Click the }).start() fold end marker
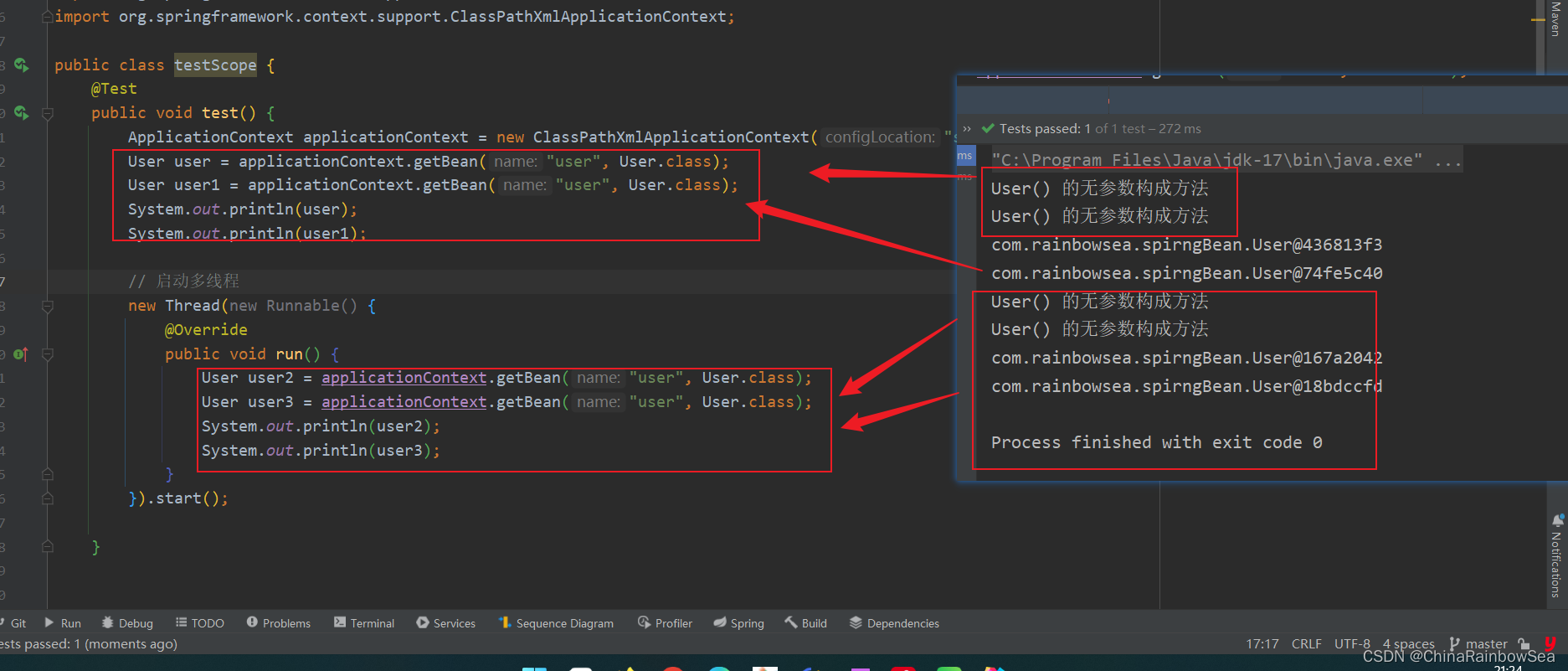The height and width of the screenshot is (671, 1568). 48,499
